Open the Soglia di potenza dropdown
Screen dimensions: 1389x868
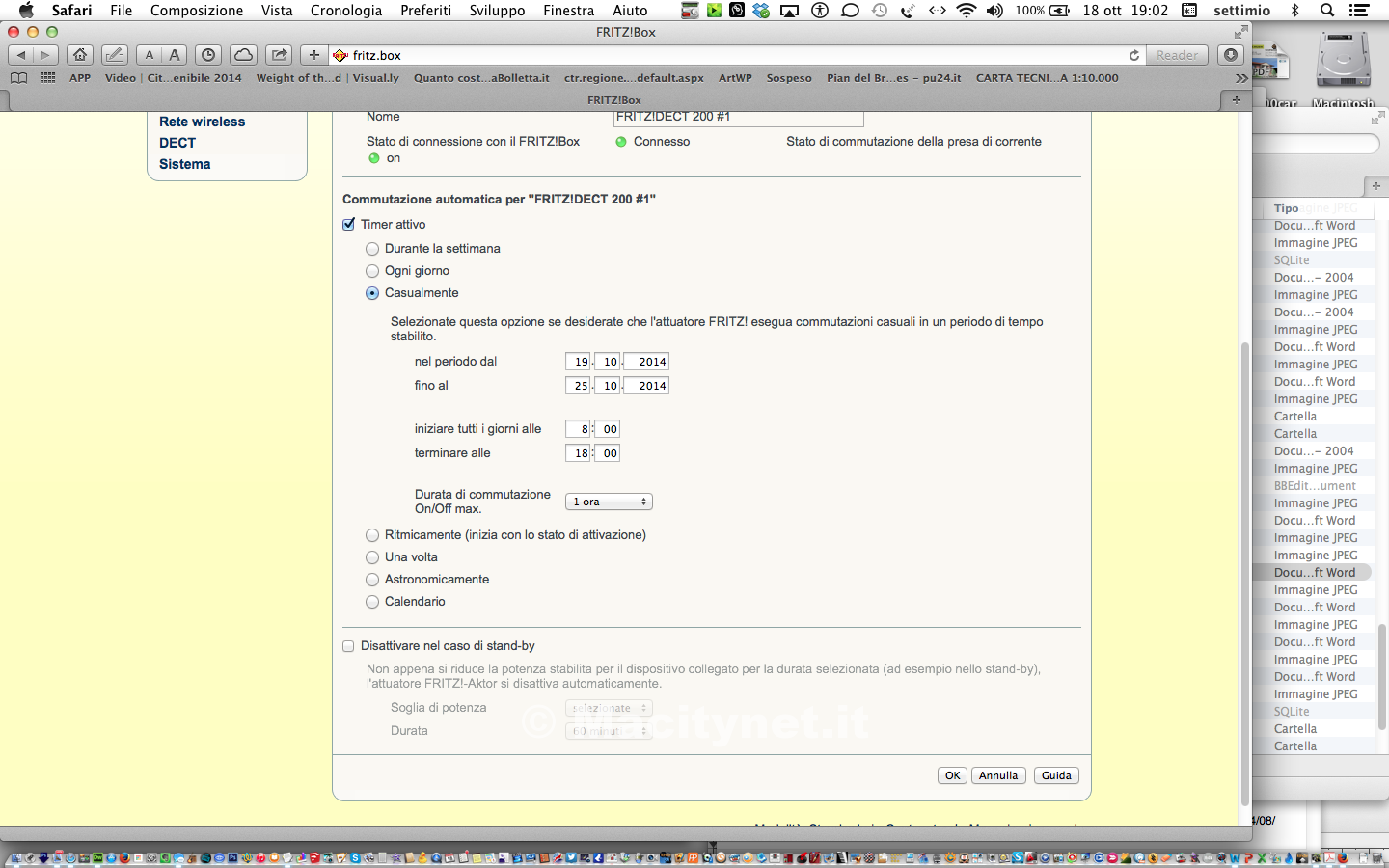point(610,708)
